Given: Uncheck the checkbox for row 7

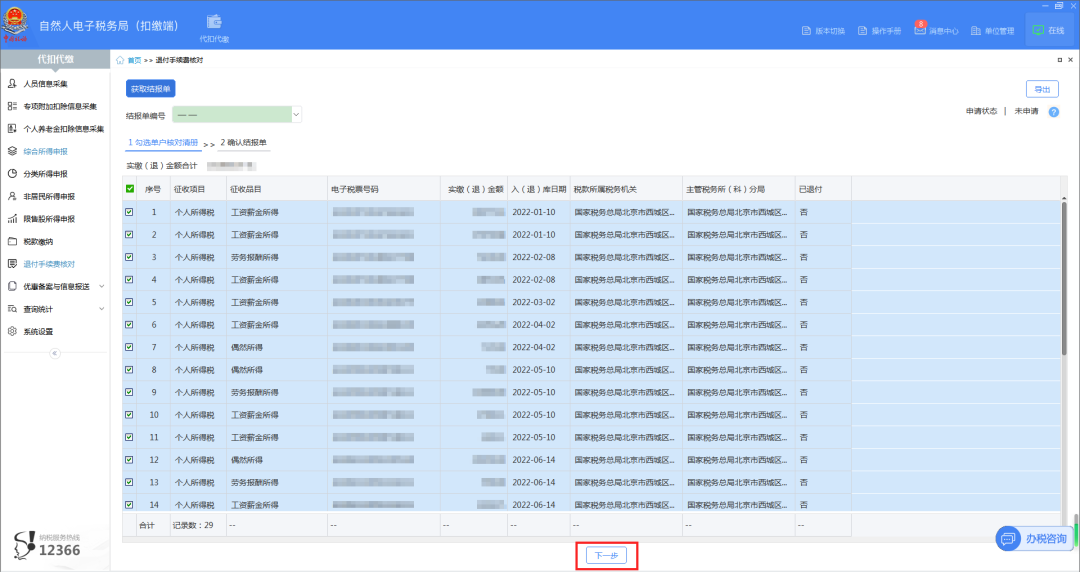Looking at the screenshot, I should (129, 347).
